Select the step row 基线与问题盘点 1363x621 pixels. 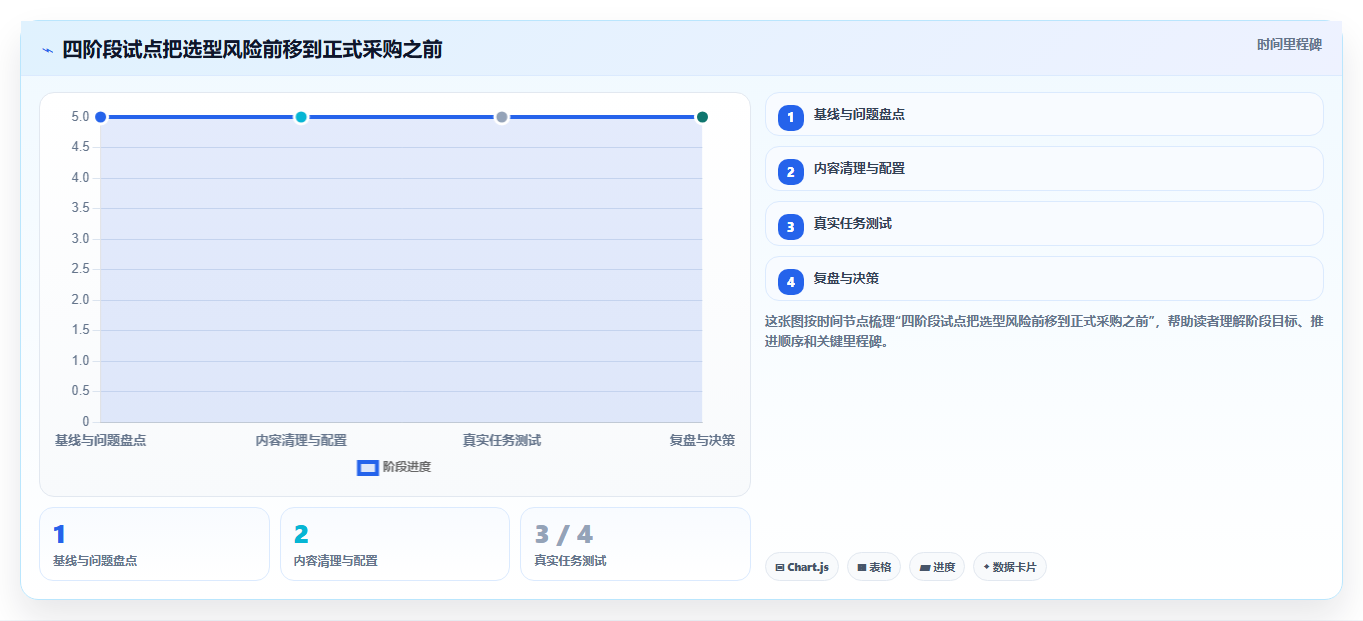(1044, 114)
